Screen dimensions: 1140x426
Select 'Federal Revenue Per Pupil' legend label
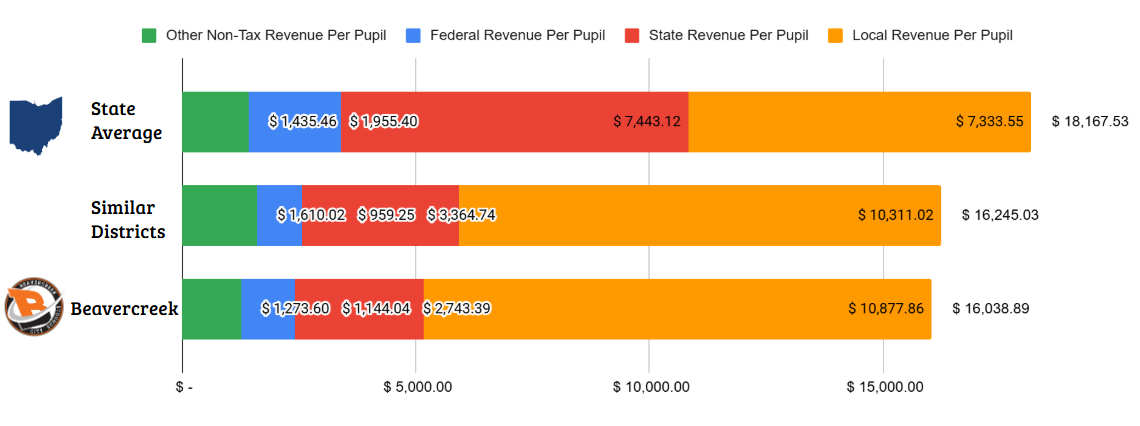(x=518, y=35)
